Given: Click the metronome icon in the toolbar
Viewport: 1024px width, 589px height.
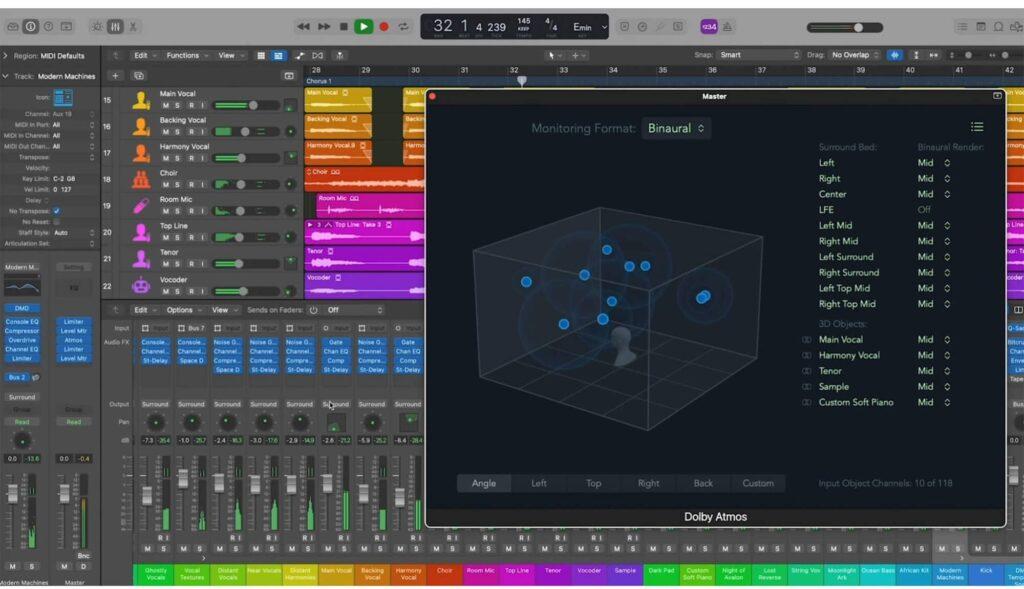Looking at the screenshot, I should (x=727, y=25).
